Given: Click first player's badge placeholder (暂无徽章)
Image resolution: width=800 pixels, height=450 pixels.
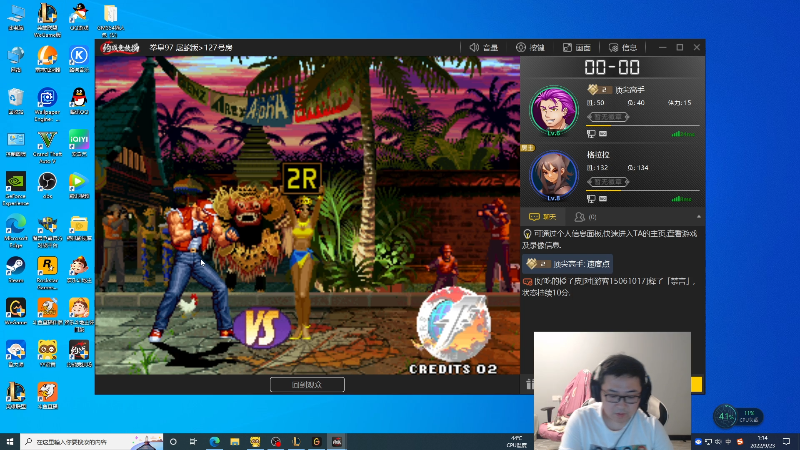Looking at the screenshot, I should tap(608, 117).
